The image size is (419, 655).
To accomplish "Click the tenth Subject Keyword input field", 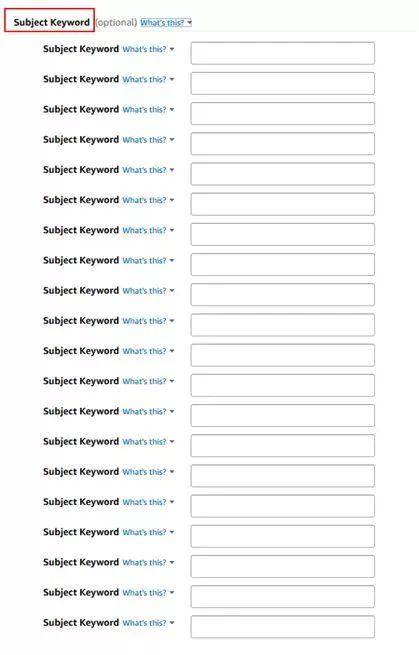I will [x=282, y=325].
